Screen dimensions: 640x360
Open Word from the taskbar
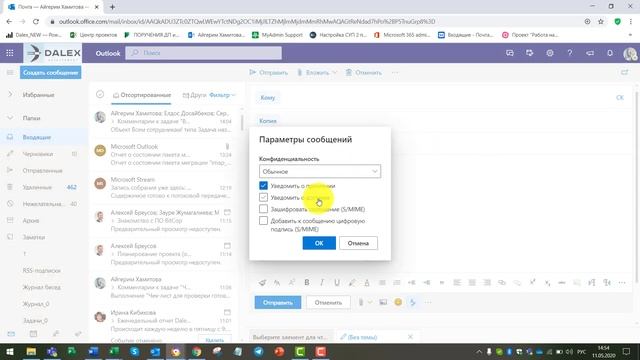point(93,351)
